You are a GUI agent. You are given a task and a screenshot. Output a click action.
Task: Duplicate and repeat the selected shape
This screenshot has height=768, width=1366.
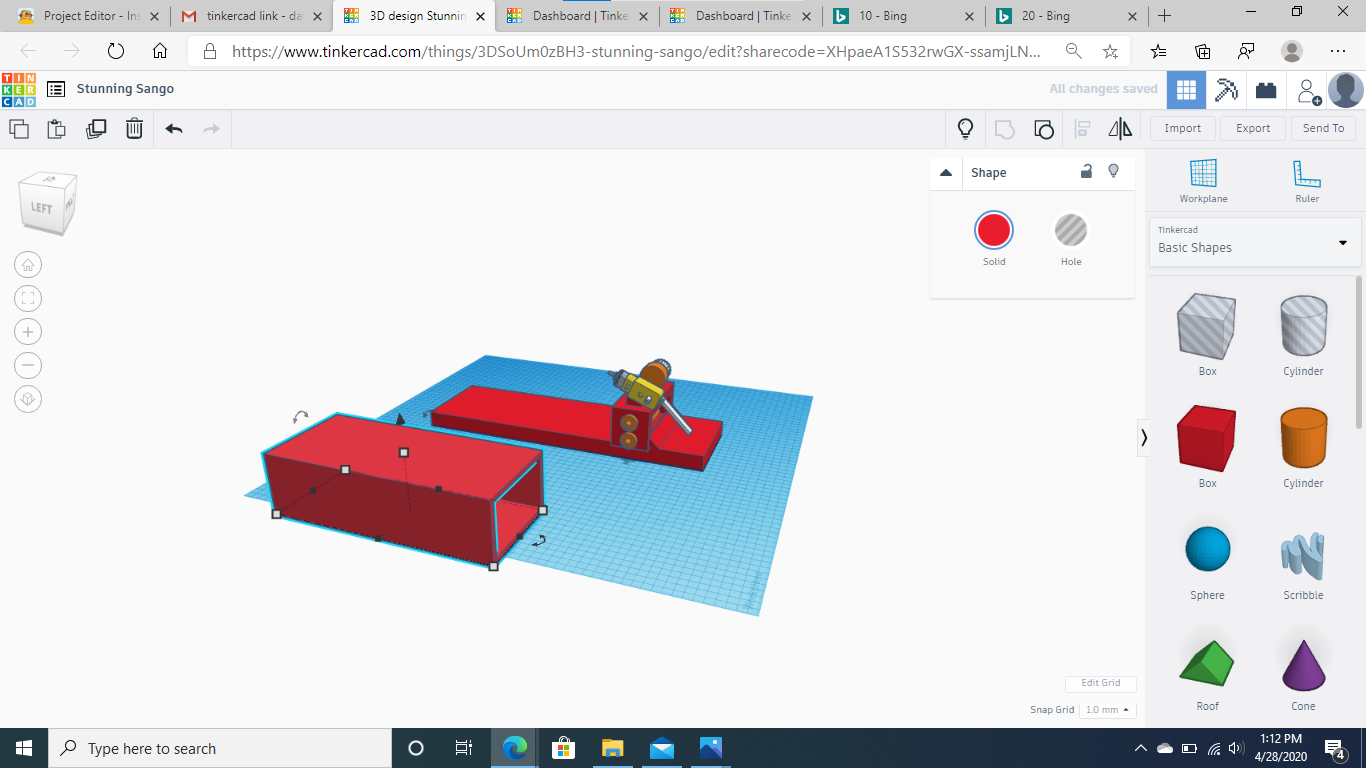click(x=96, y=129)
